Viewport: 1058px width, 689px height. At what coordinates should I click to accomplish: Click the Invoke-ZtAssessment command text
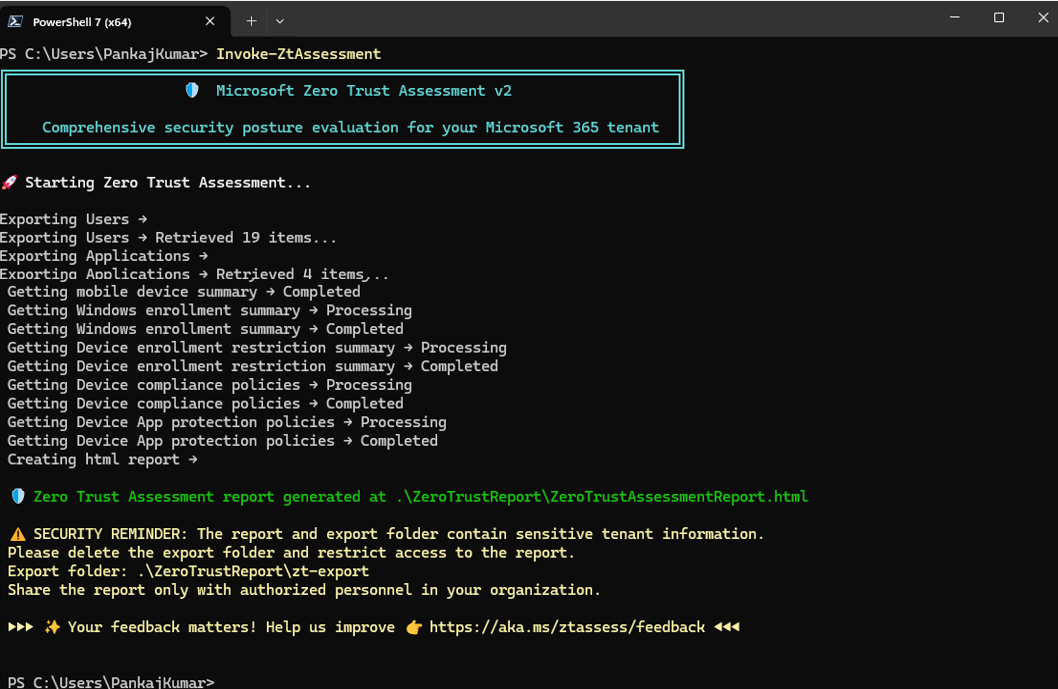pyautogui.click(x=298, y=54)
